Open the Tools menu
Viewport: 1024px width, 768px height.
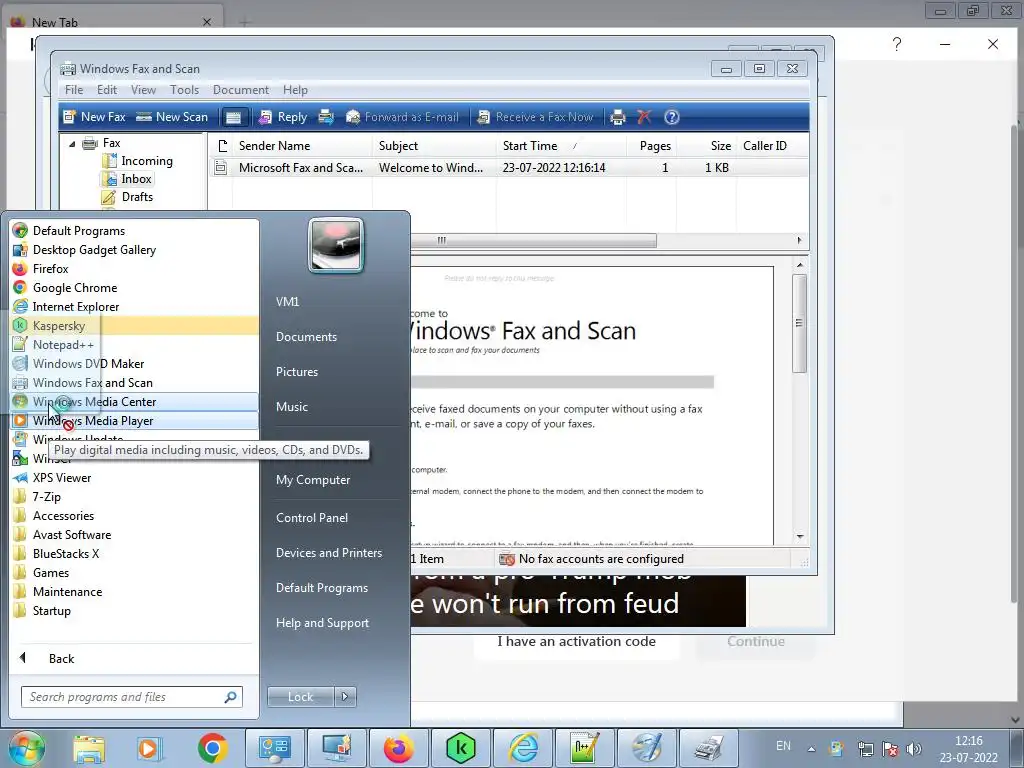(184, 90)
